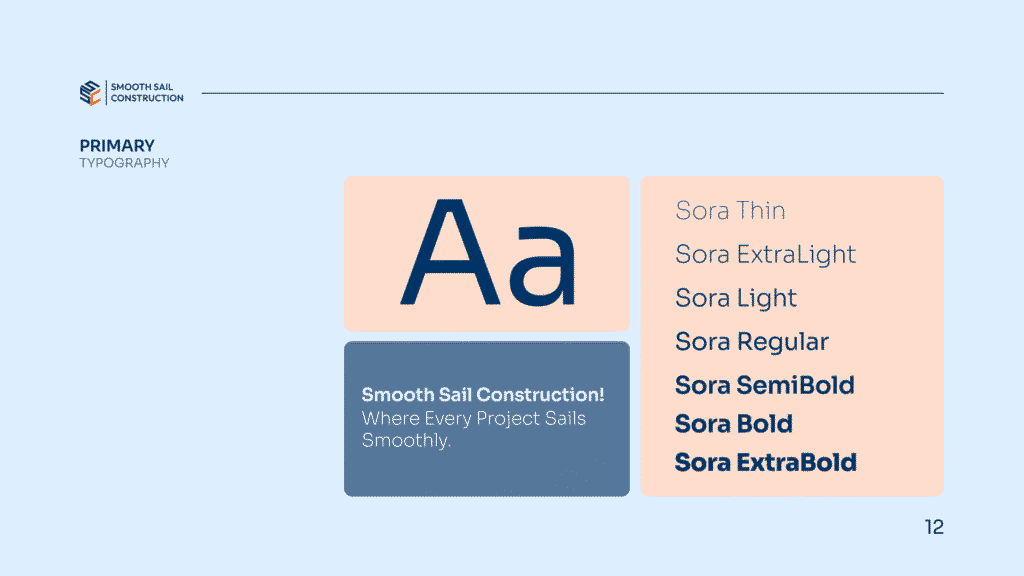Choose the Sora Thin font weight
Image resolution: width=1024 pixels, height=576 pixels.
click(730, 211)
